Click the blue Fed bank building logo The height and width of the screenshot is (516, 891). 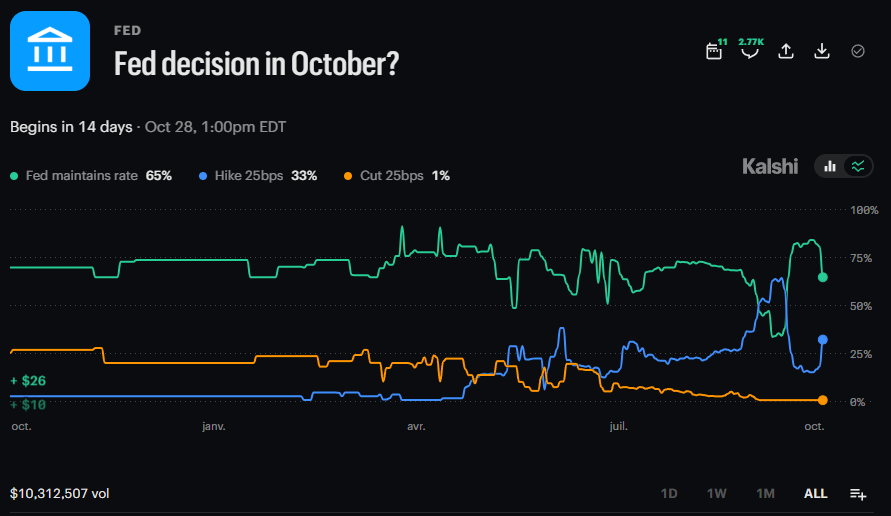[x=50, y=51]
